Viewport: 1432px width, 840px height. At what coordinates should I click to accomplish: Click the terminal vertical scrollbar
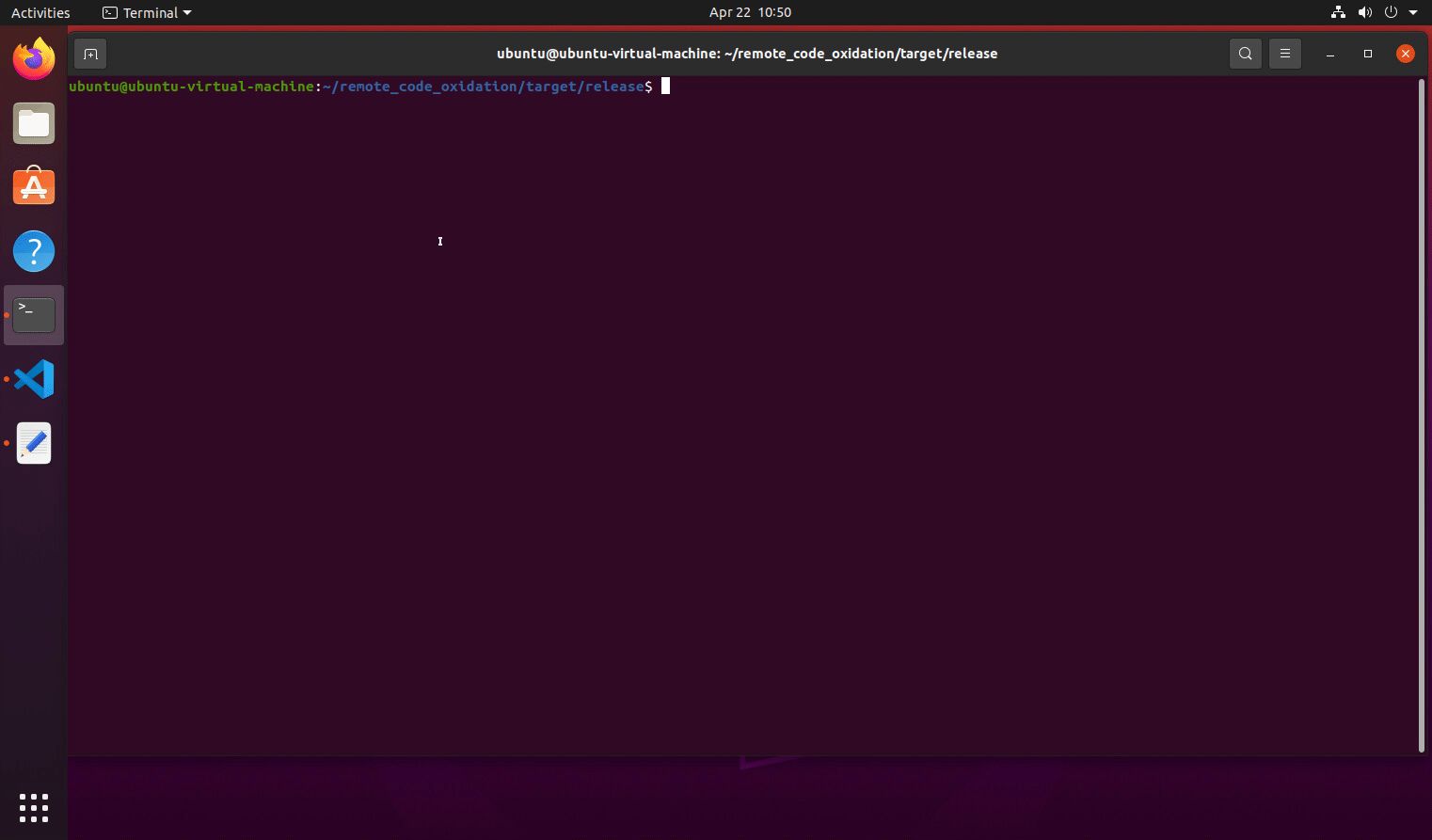click(1421, 415)
